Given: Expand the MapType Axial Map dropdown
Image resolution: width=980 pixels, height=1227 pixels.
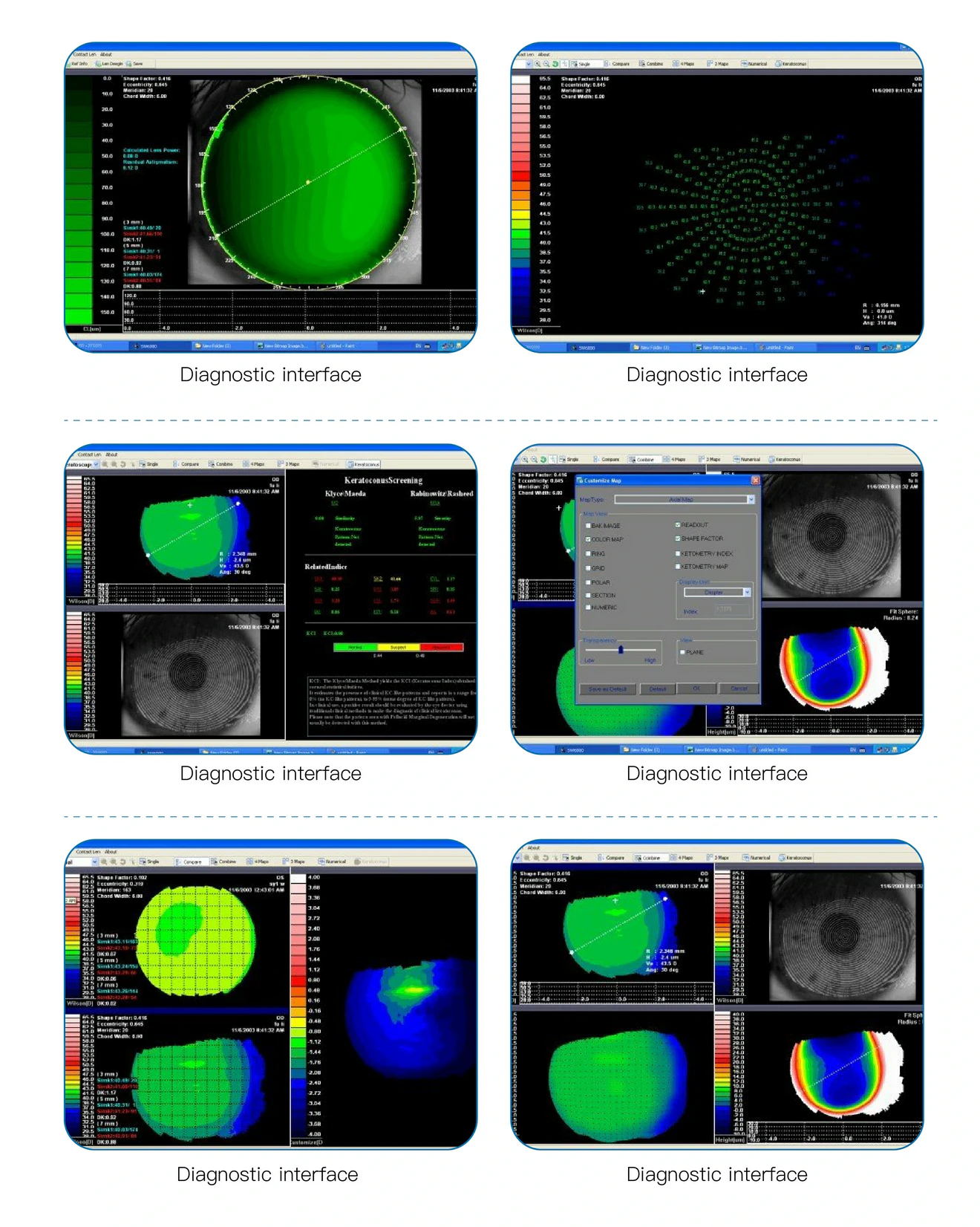Looking at the screenshot, I should click(751, 500).
